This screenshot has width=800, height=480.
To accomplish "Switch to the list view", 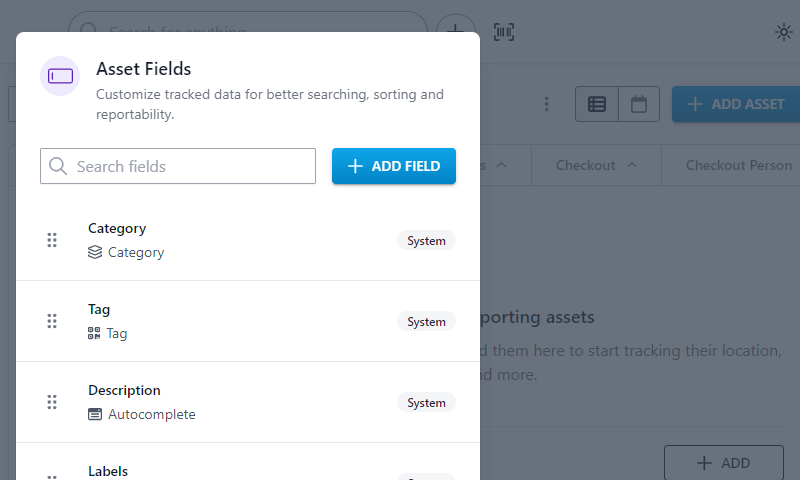I will pos(597,104).
